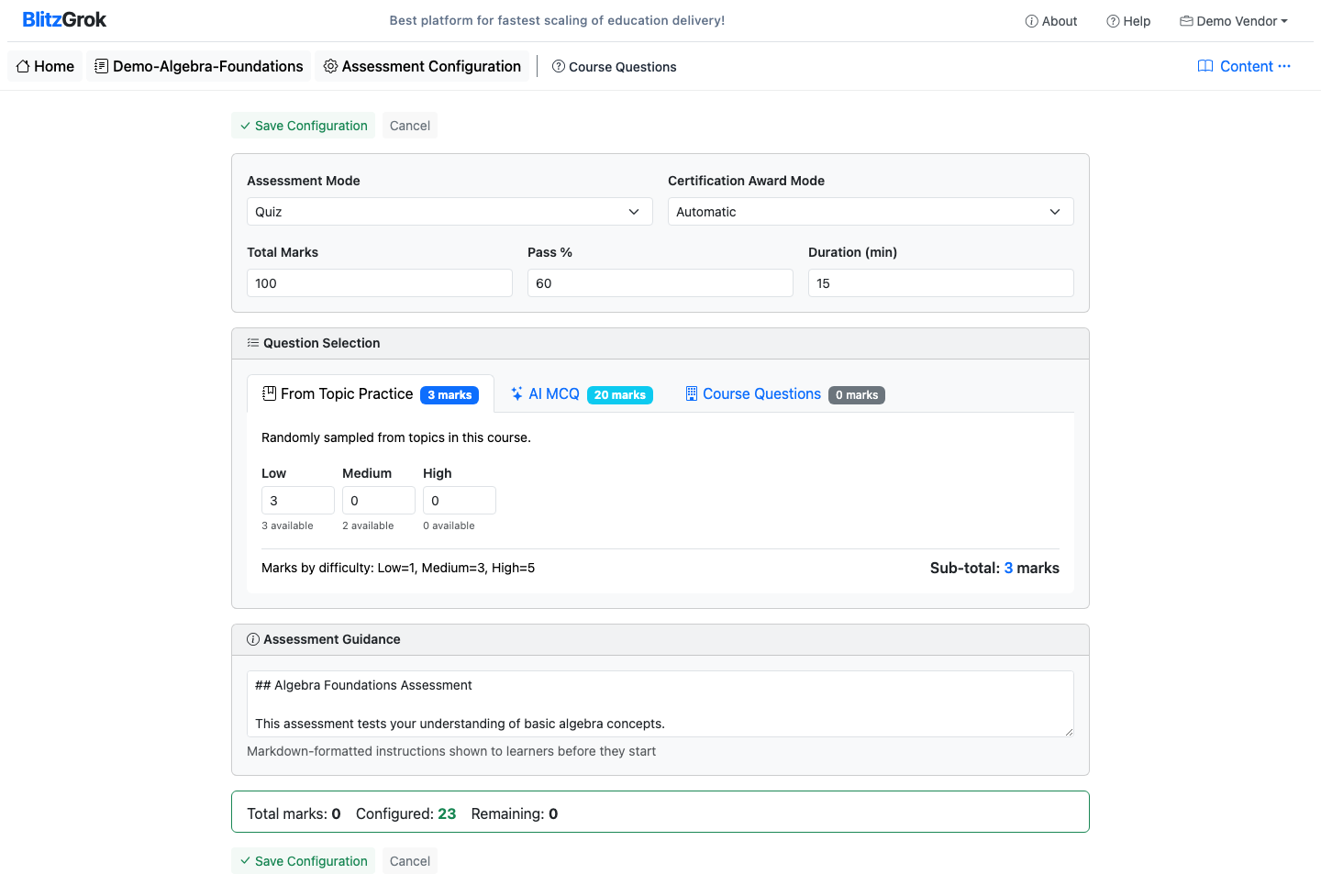
Task: Click the Assessment Guidance text area
Action: 660,704
